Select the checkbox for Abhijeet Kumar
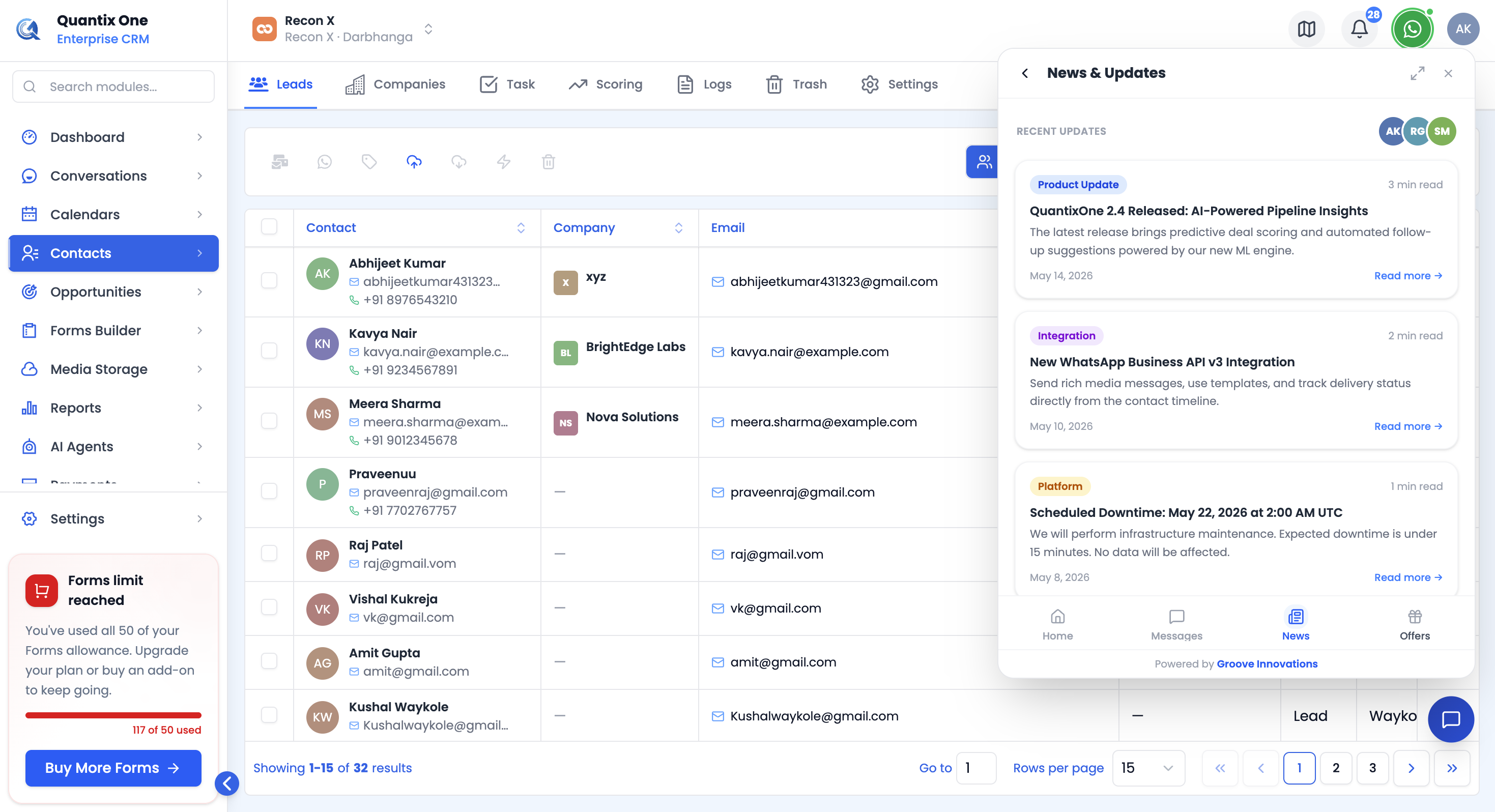Image resolution: width=1495 pixels, height=812 pixels. [x=269, y=280]
